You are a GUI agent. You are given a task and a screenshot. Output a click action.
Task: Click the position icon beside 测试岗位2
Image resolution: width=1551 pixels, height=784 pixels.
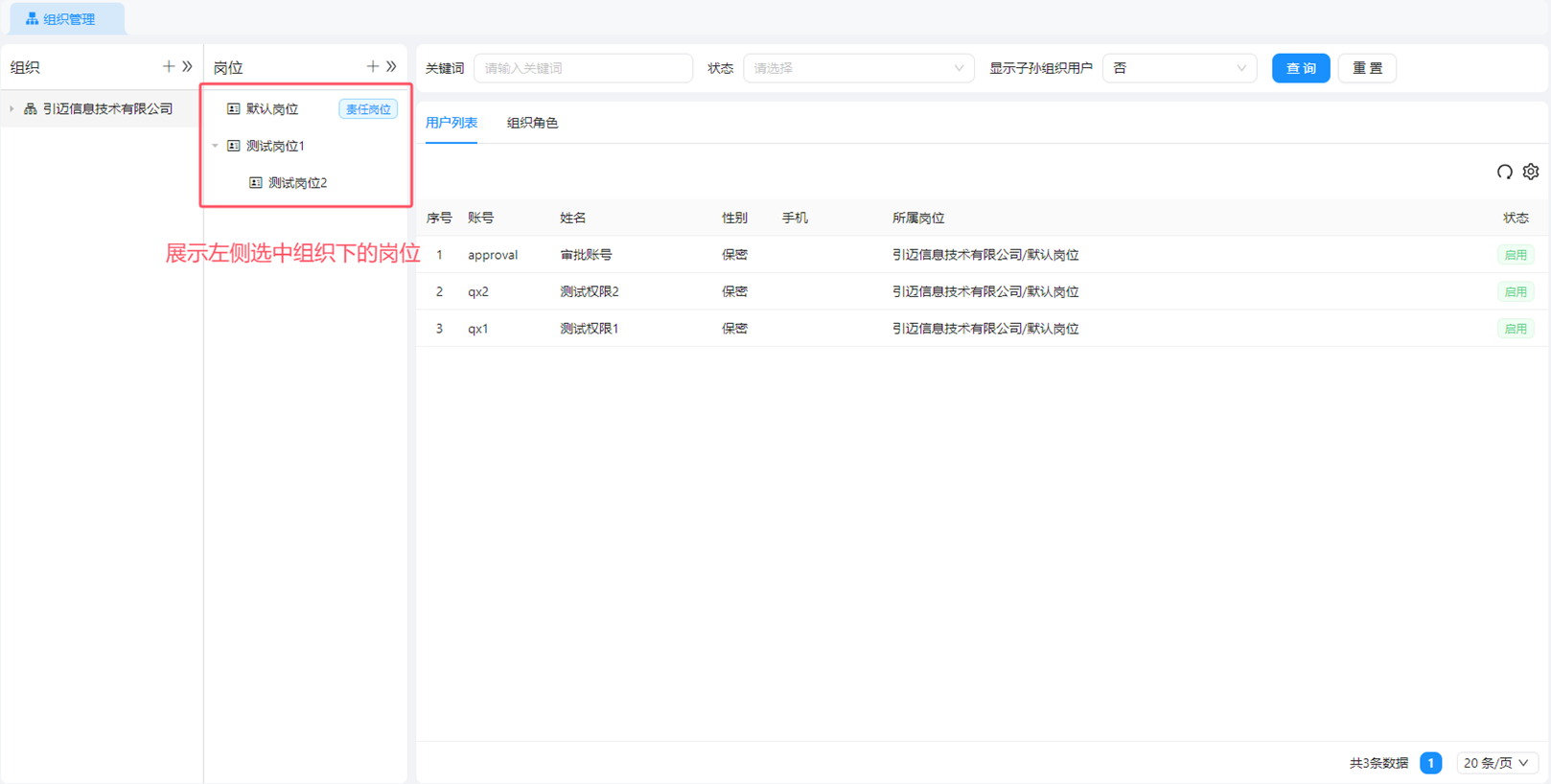tap(256, 183)
